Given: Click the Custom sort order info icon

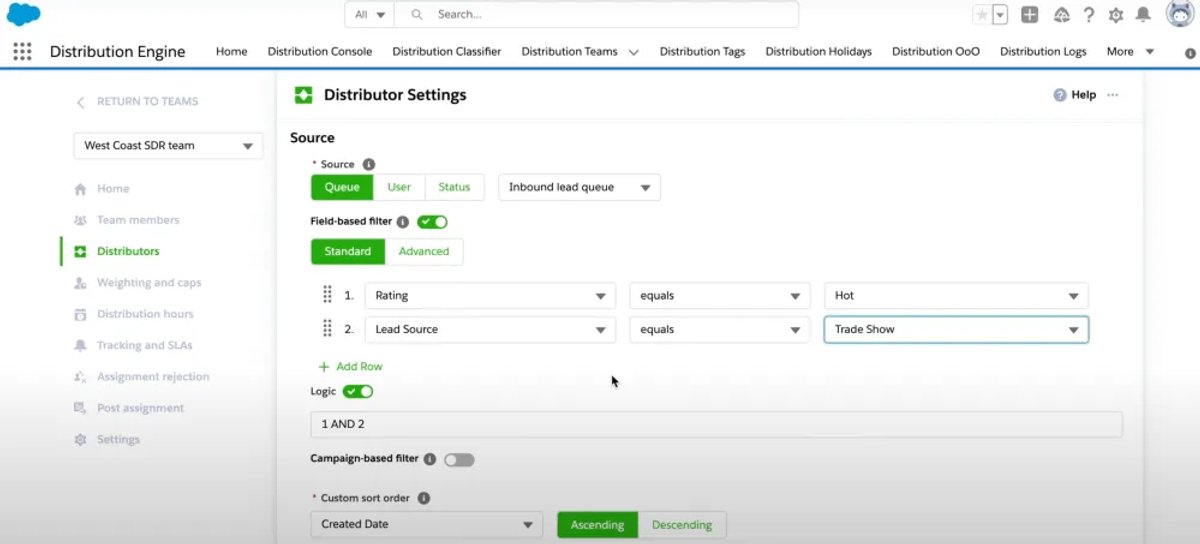Looking at the screenshot, I should point(423,498).
